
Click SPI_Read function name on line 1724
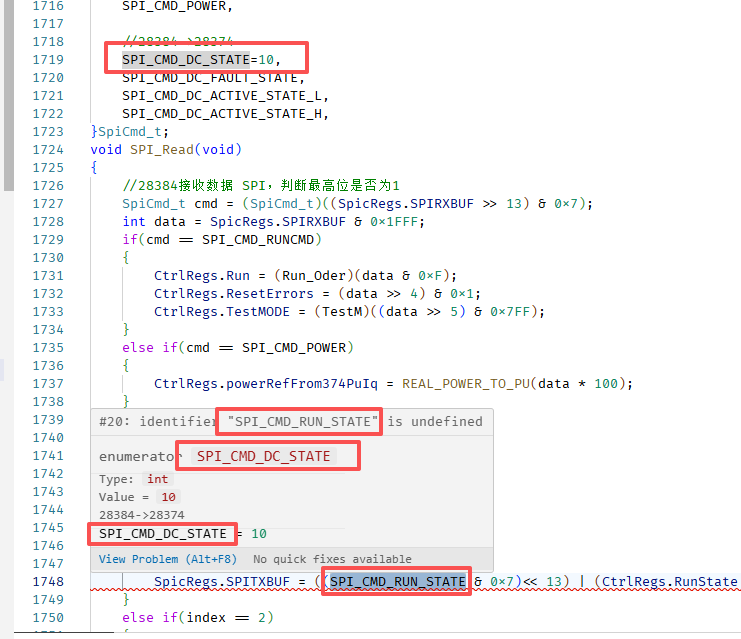(x=162, y=150)
